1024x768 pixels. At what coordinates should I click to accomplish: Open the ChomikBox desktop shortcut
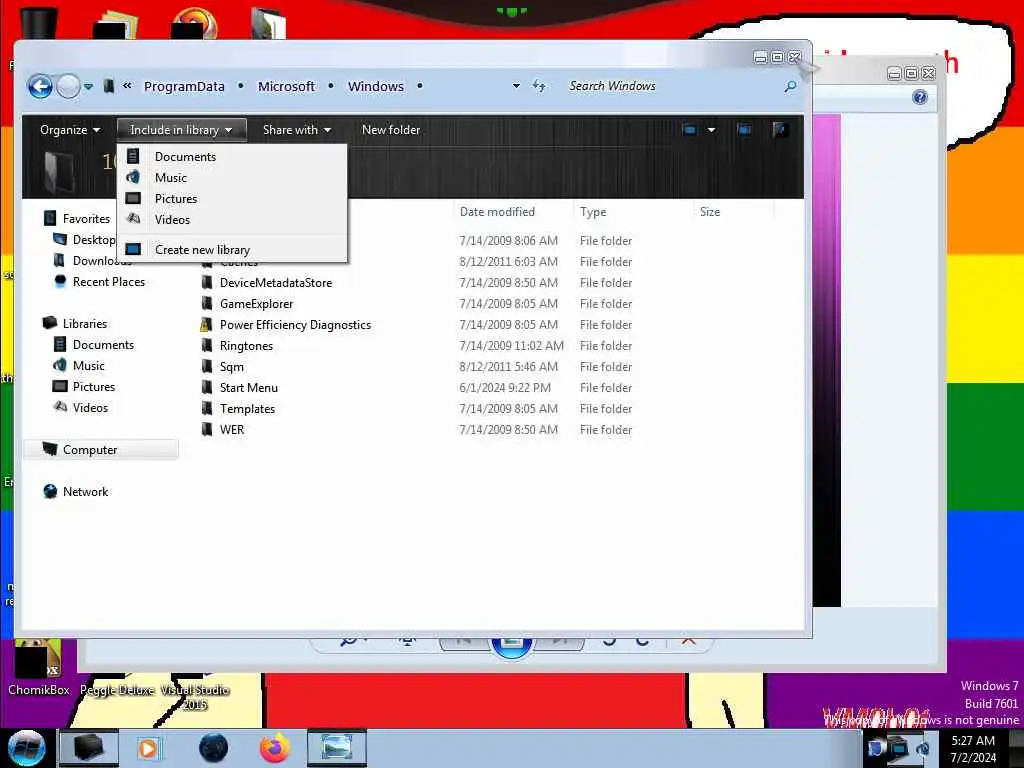coord(38,668)
